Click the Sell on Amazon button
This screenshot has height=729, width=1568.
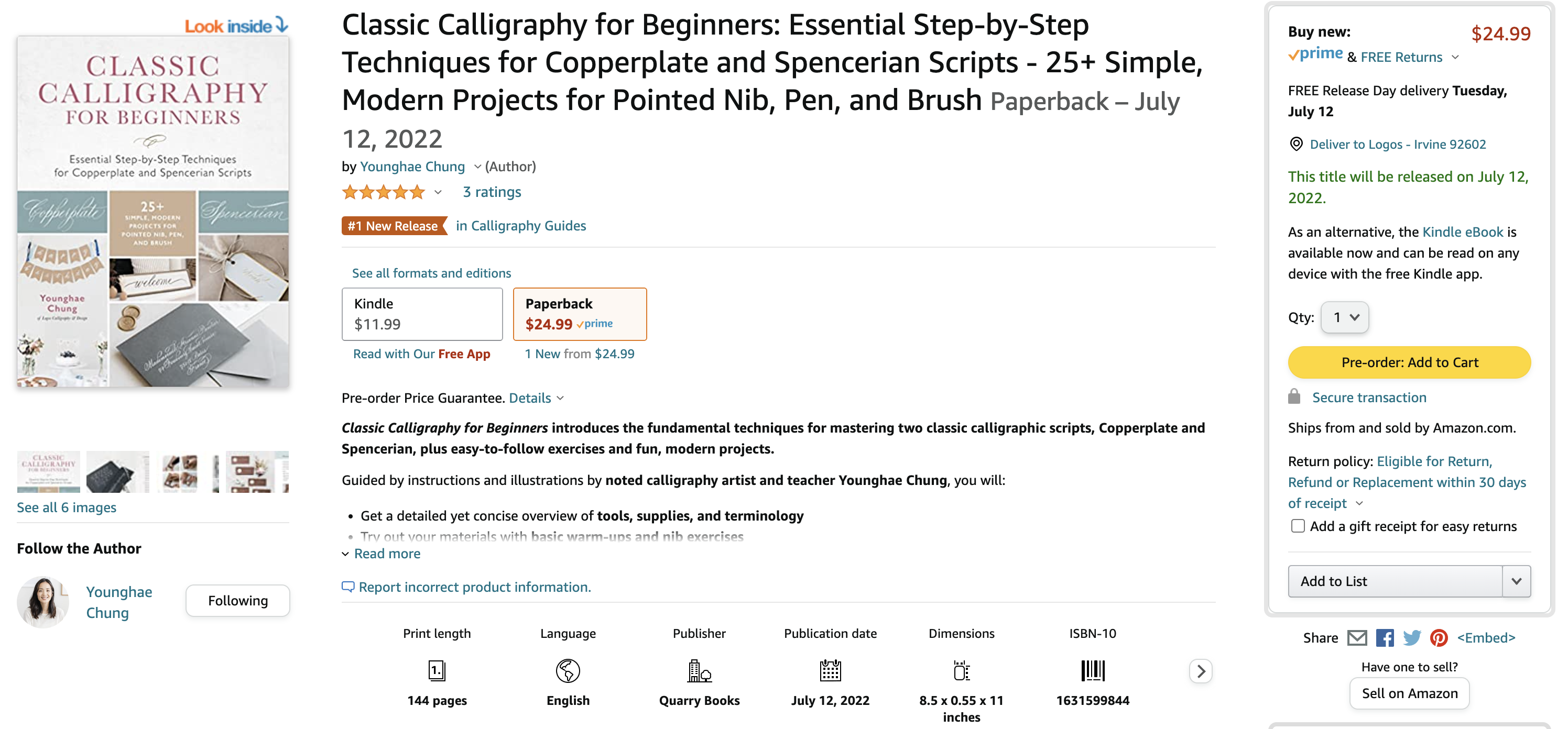tap(1409, 694)
